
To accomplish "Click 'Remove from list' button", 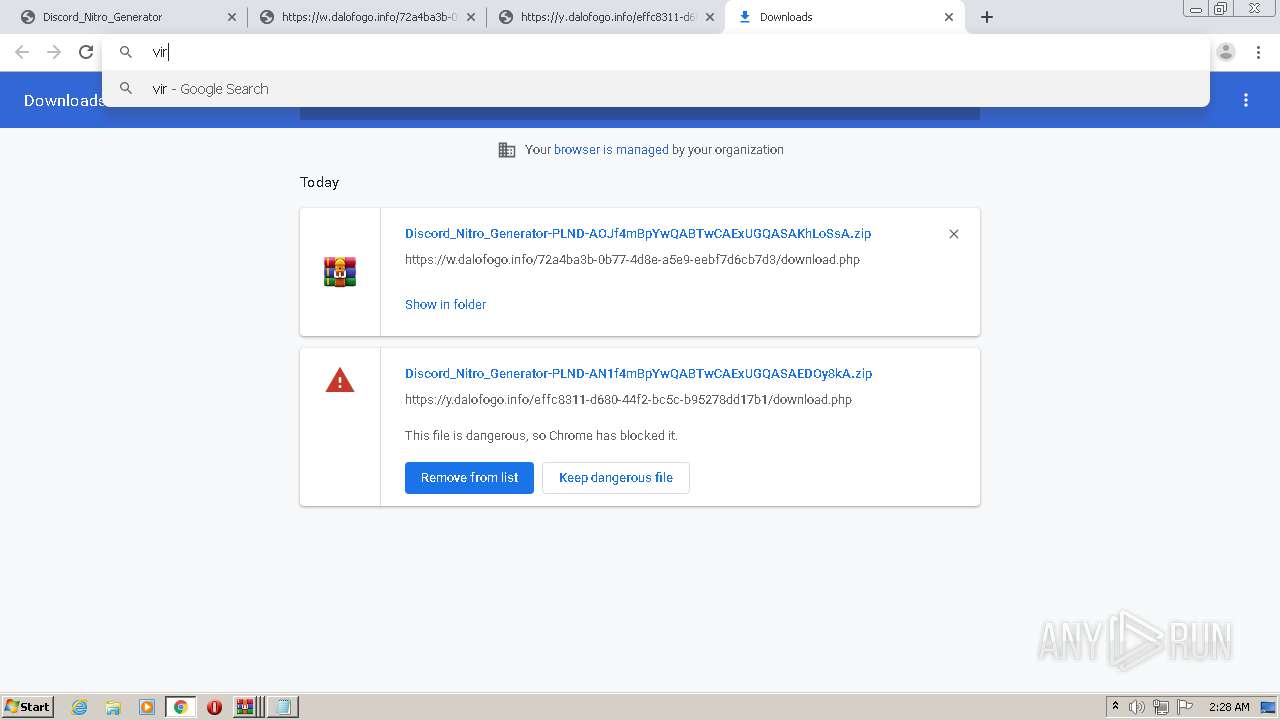I will (469, 478).
